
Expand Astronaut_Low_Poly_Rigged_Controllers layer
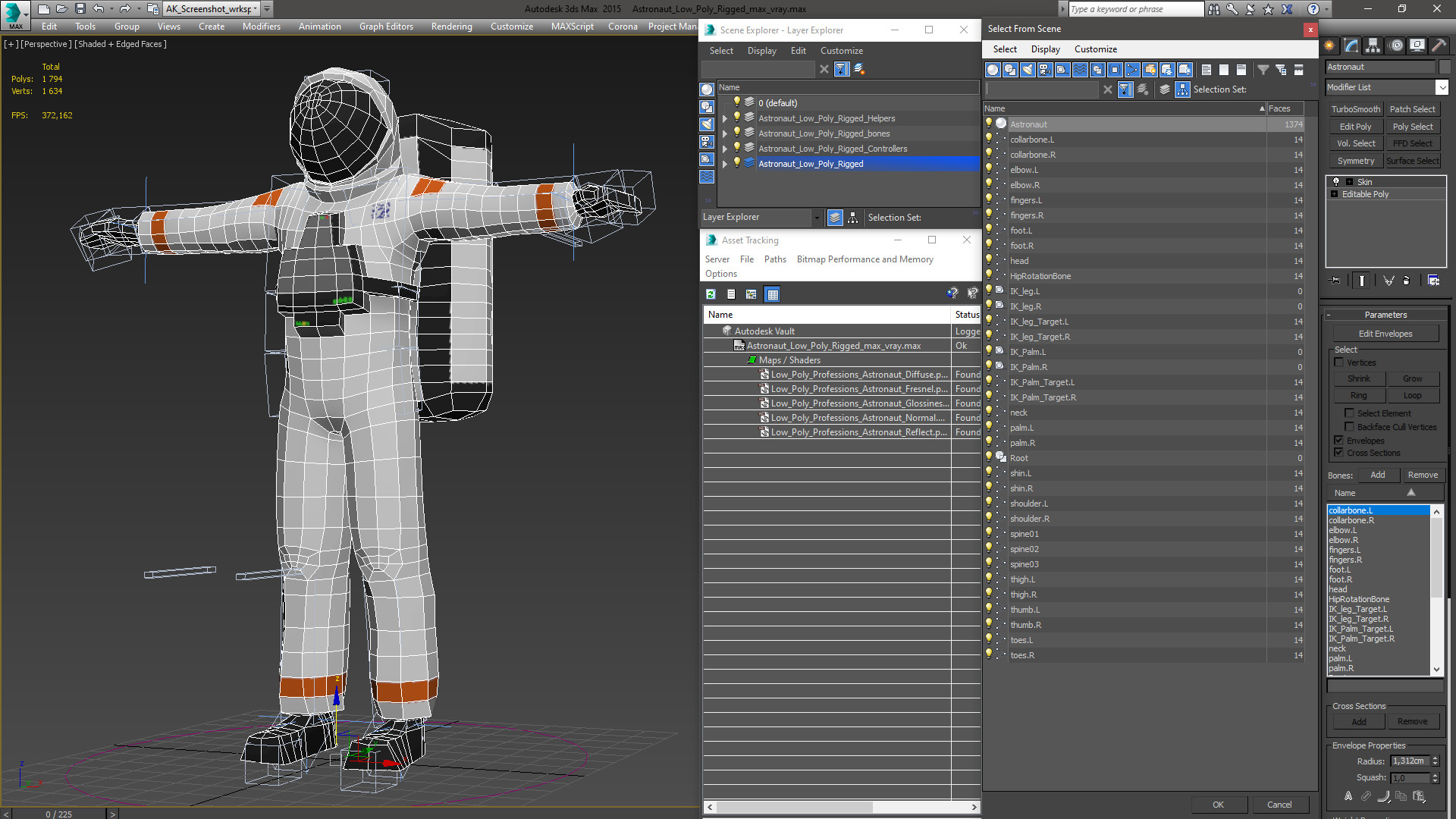(x=725, y=149)
